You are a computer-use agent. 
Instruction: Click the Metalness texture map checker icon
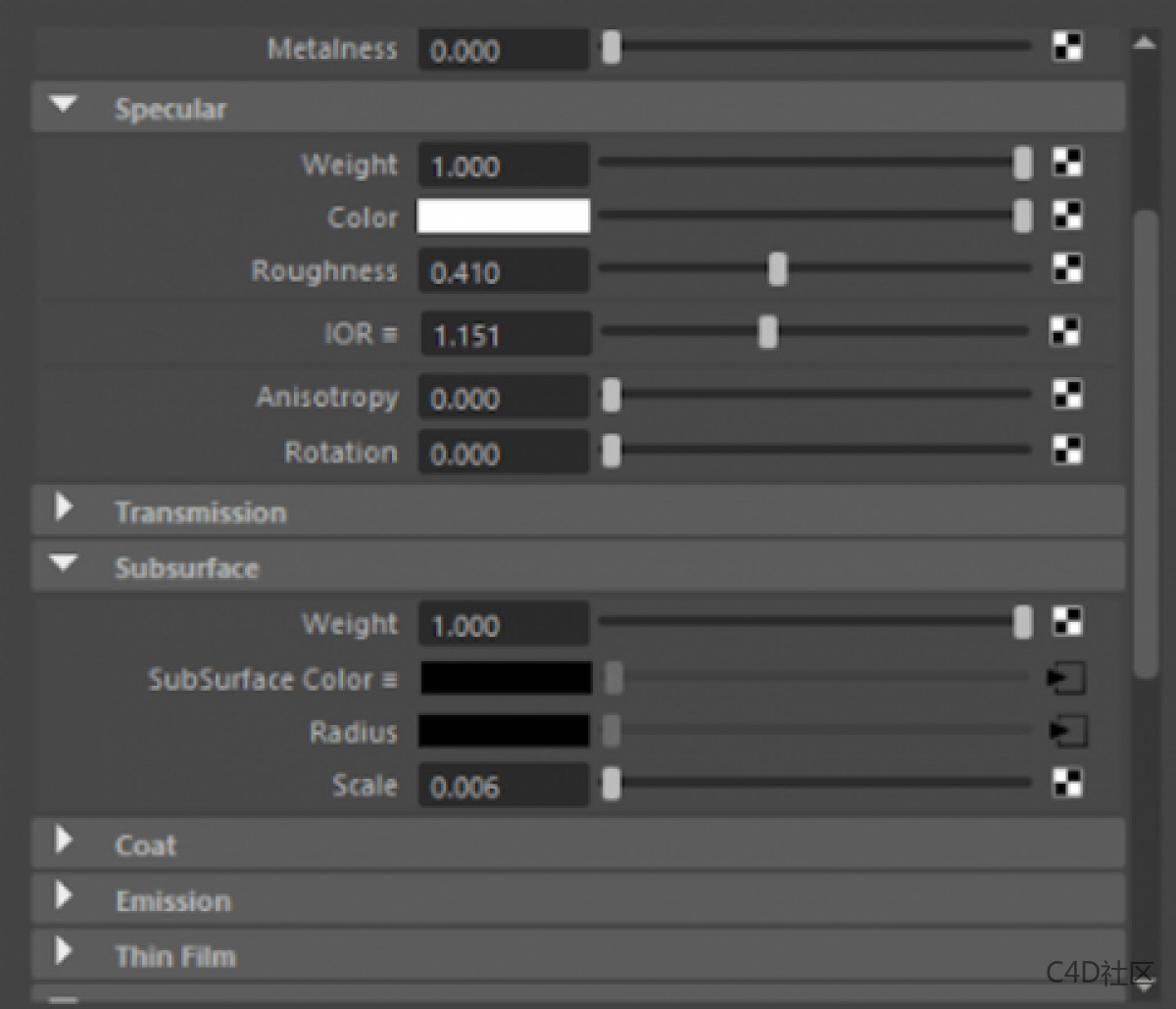[x=1067, y=47]
